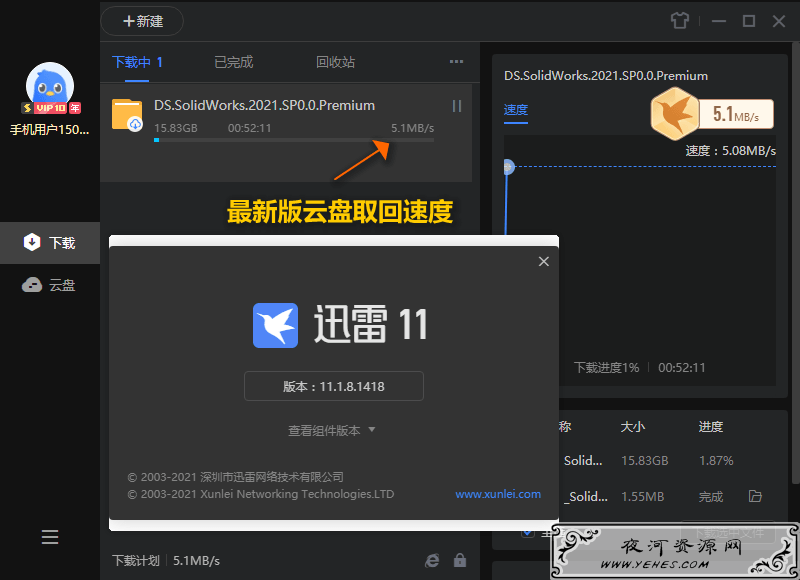Image resolution: width=800 pixels, height=580 pixels.
Task: Minimize the Xunlei window
Action: pyautogui.click(x=719, y=21)
